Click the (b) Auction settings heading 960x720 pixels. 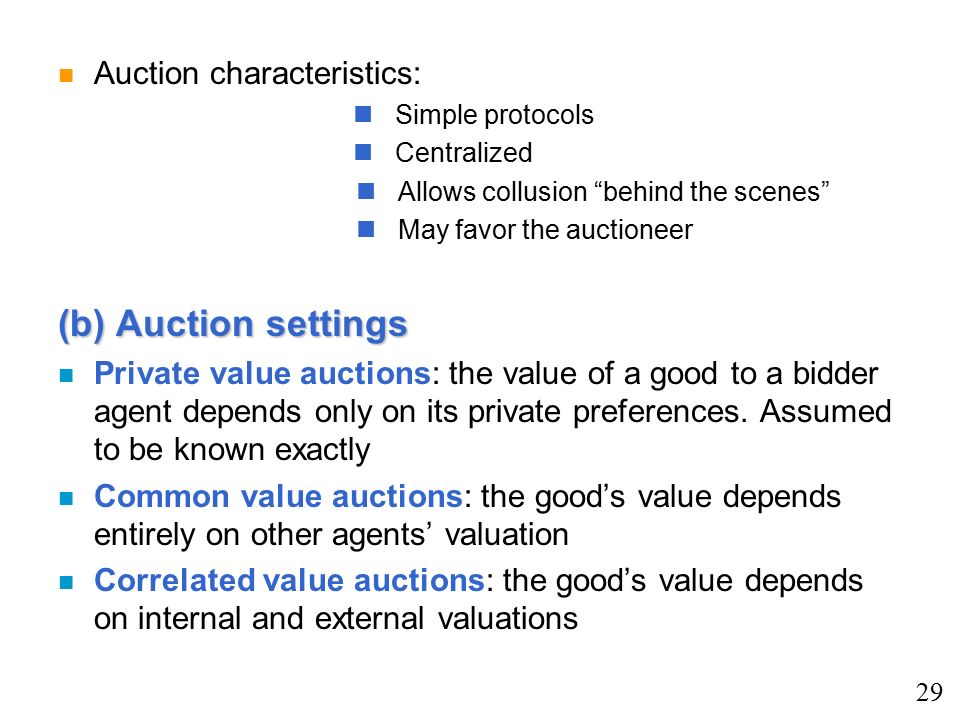click(233, 324)
